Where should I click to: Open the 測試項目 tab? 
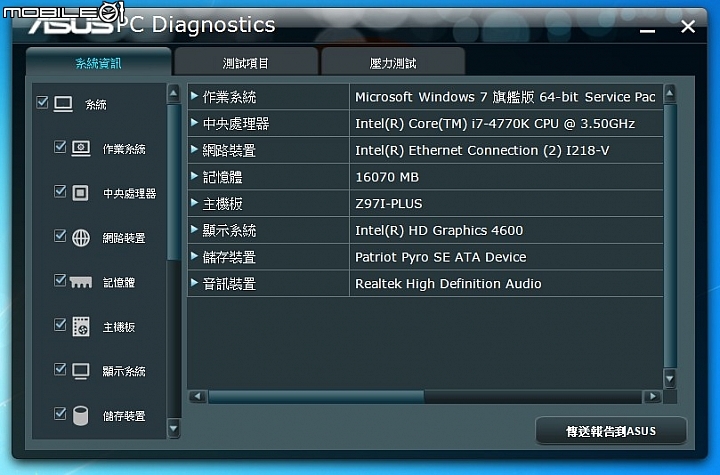click(x=246, y=62)
